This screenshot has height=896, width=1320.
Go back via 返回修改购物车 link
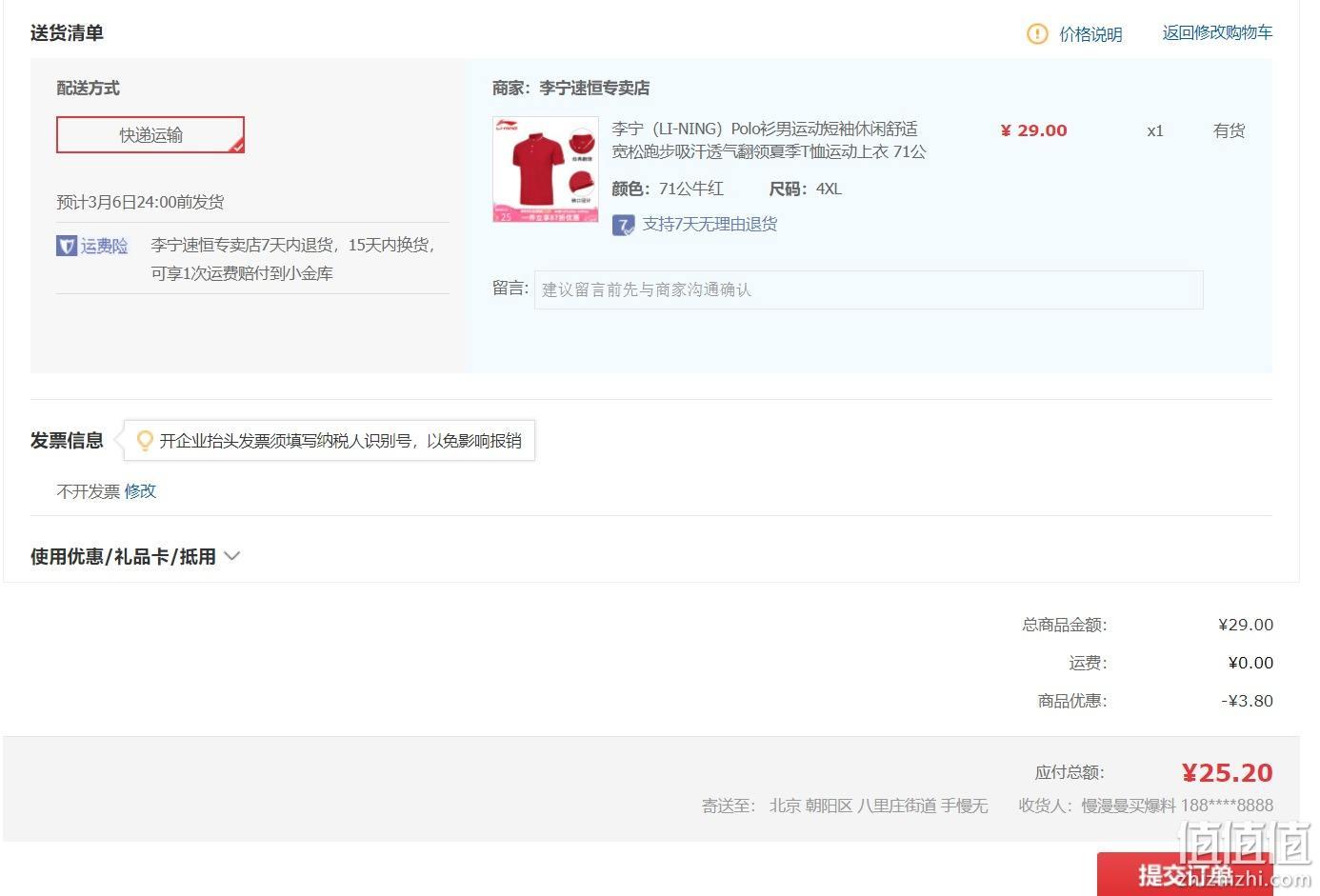[1216, 33]
